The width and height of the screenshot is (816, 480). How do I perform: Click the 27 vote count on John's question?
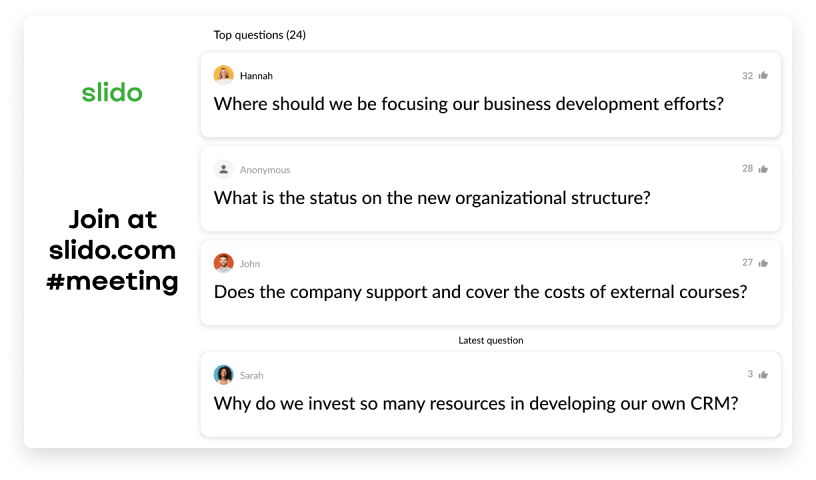(x=747, y=263)
